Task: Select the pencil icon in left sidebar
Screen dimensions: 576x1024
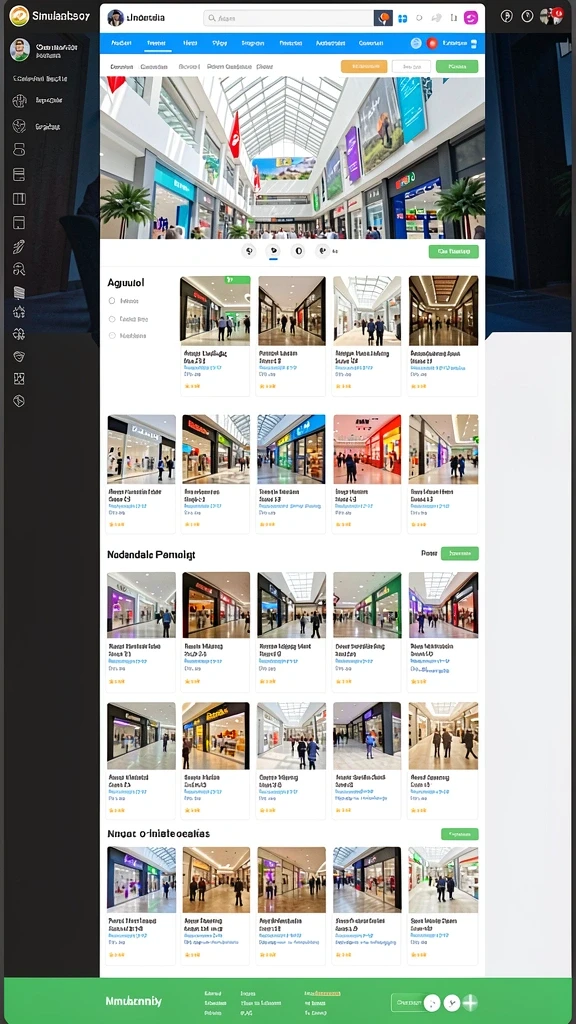Action: point(19,247)
